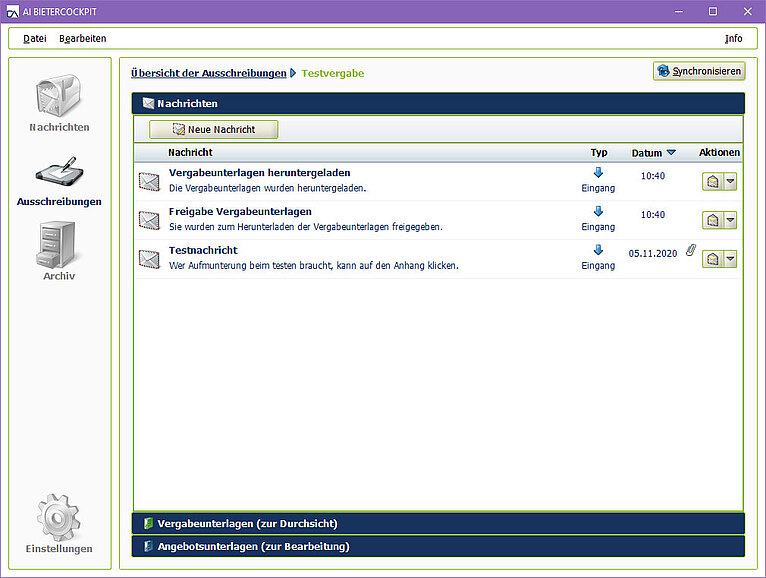
Task: Open the Datei menu
Action: pyautogui.click(x=35, y=38)
